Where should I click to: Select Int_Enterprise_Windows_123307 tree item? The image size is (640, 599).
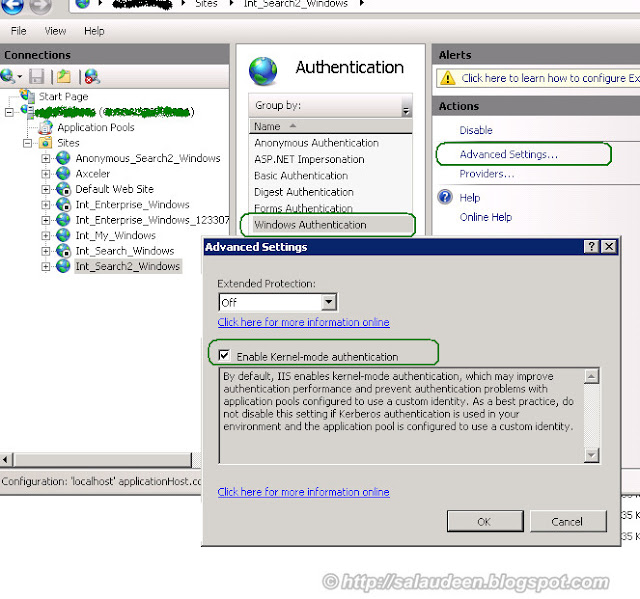(152, 220)
